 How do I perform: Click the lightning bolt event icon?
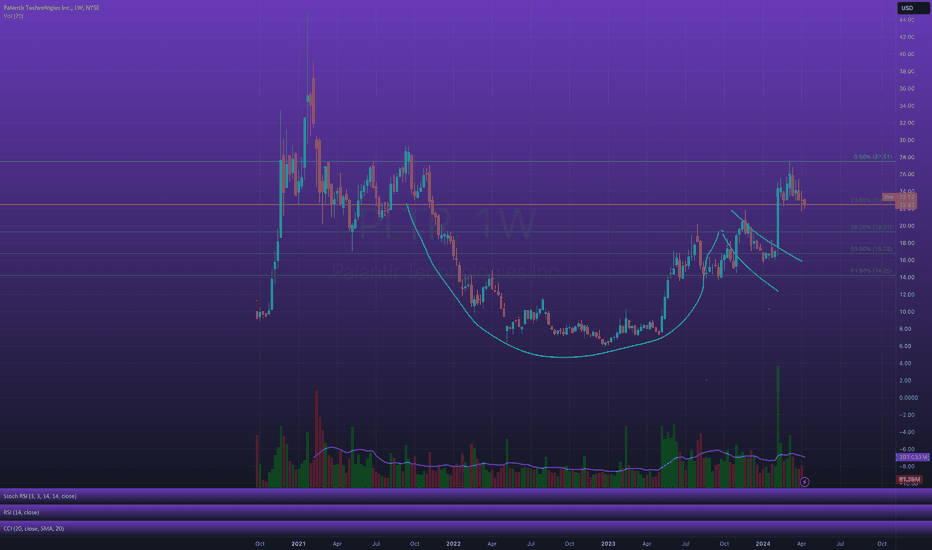[804, 482]
